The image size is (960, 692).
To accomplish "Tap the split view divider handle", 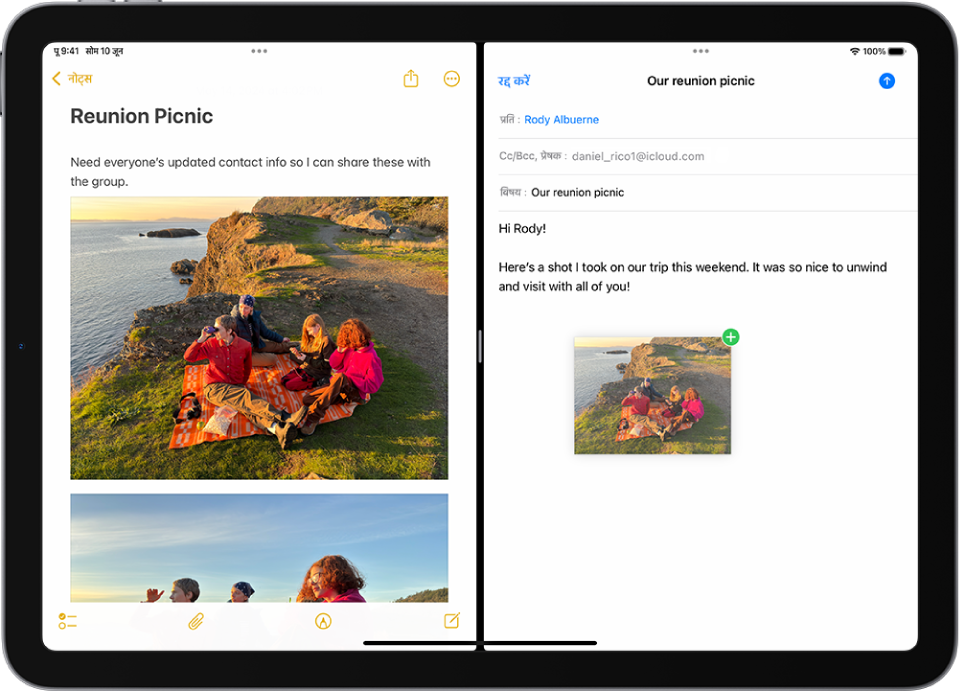I will pos(480,346).
